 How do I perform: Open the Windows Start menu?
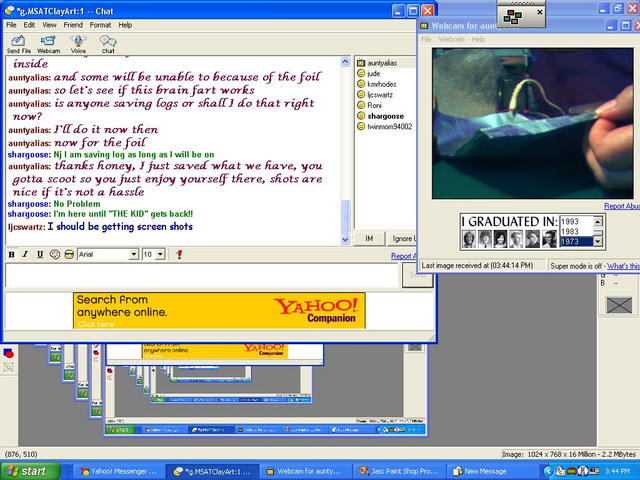click(x=30, y=471)
